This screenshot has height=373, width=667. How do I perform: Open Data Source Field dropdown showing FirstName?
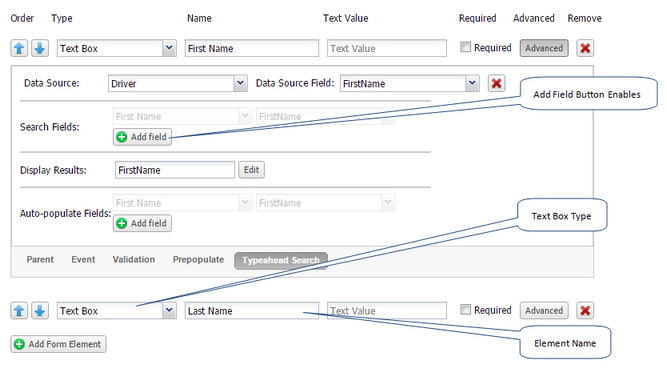(x=472, y=83)
